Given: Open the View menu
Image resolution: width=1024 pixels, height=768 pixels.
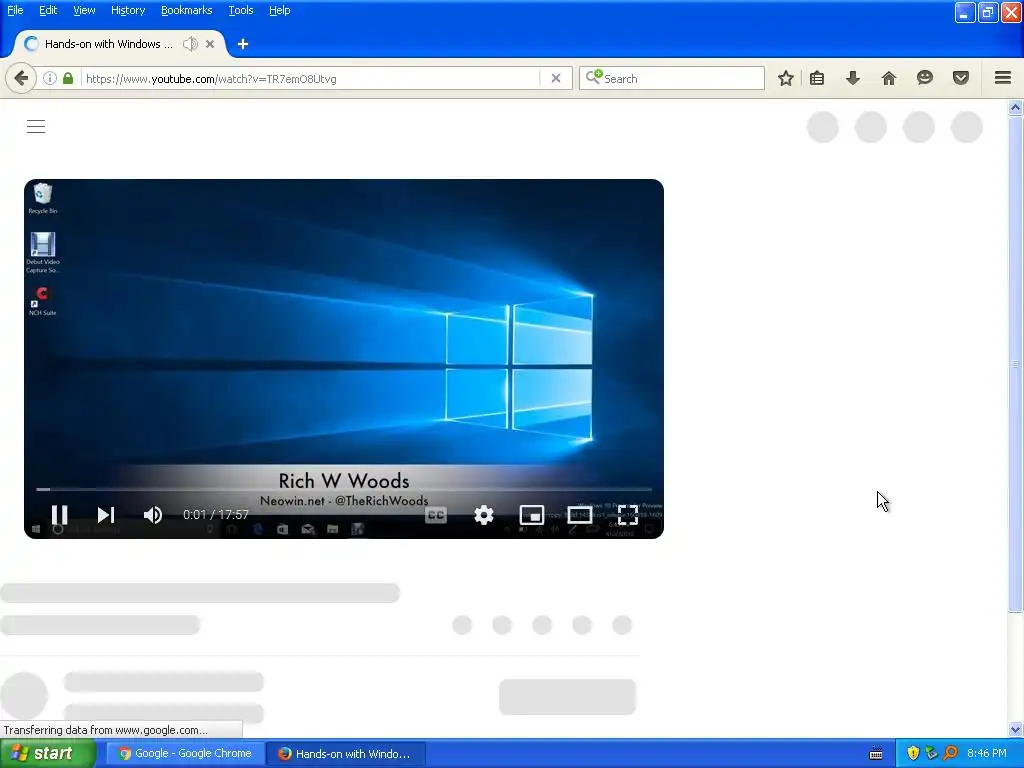Looking at the screenshot, I should tap(84, 10).
